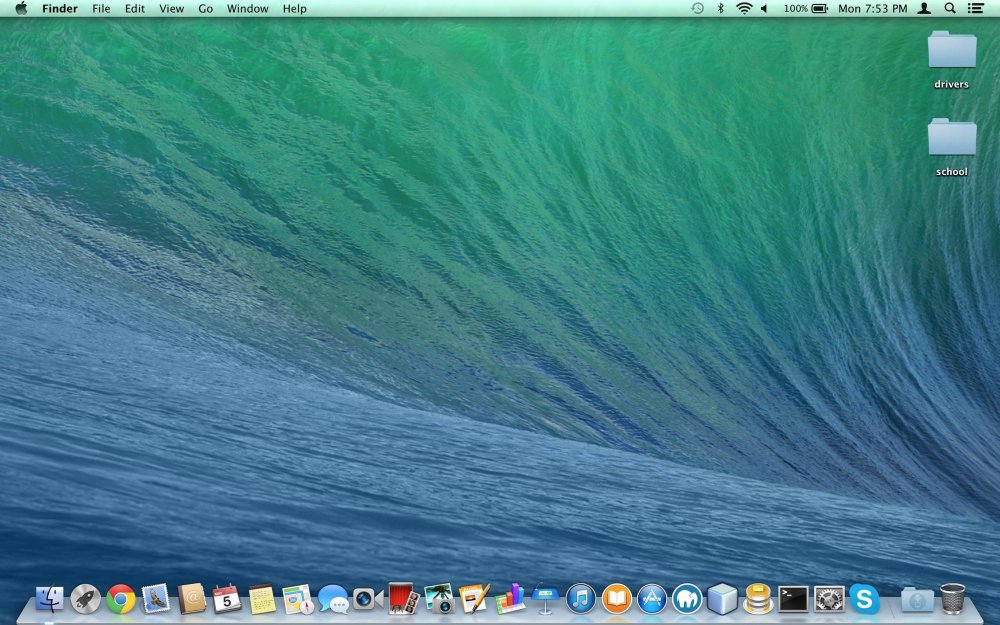The image size is (1000, 625).
Task: Open Skype in the dock
Action: click(x=864, y=599)
